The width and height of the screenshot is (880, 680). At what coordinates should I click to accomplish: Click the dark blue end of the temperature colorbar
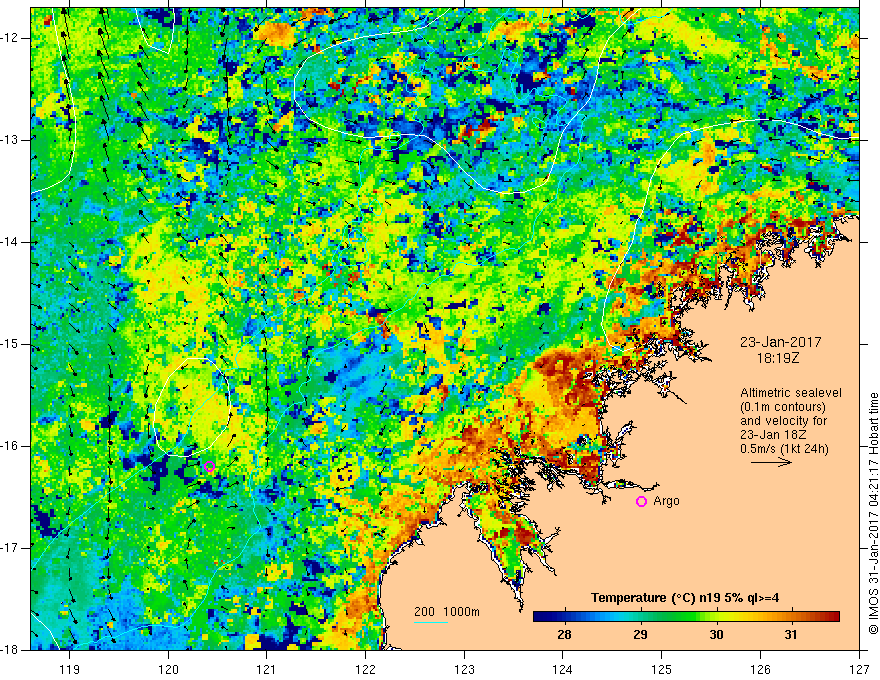tap(542, 617)
